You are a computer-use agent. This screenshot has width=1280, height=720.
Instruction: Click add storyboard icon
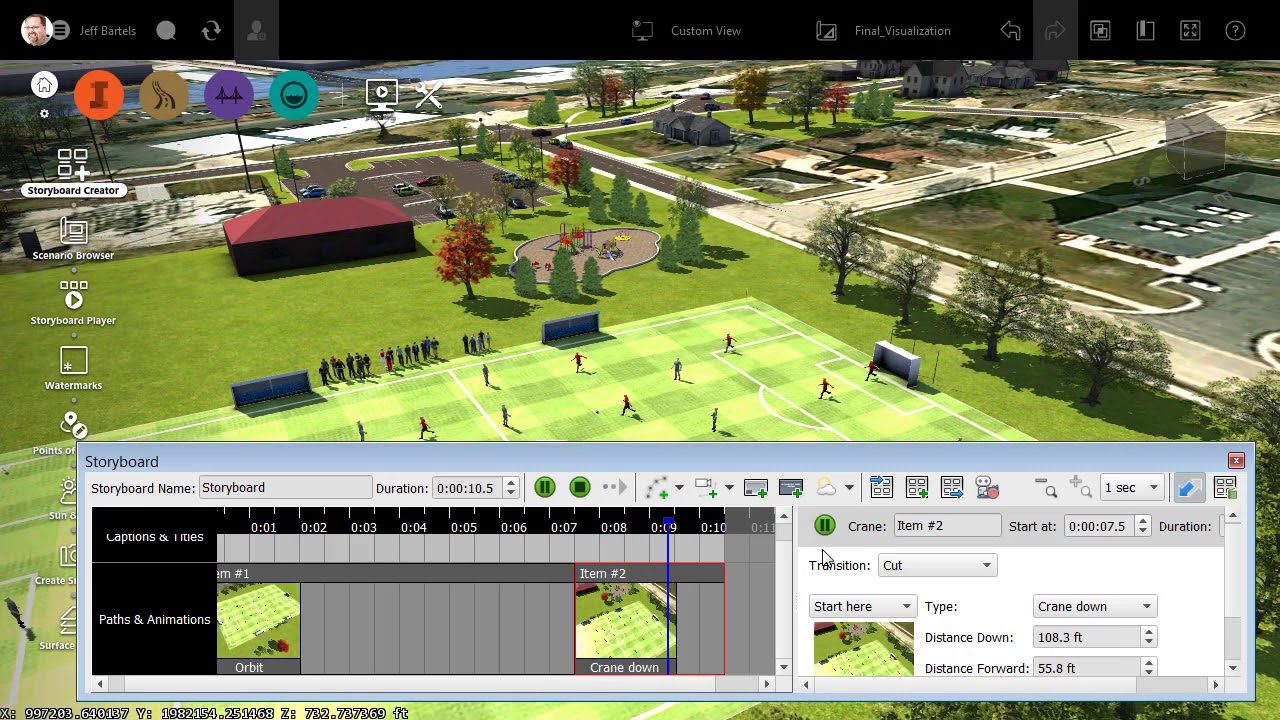917,488
